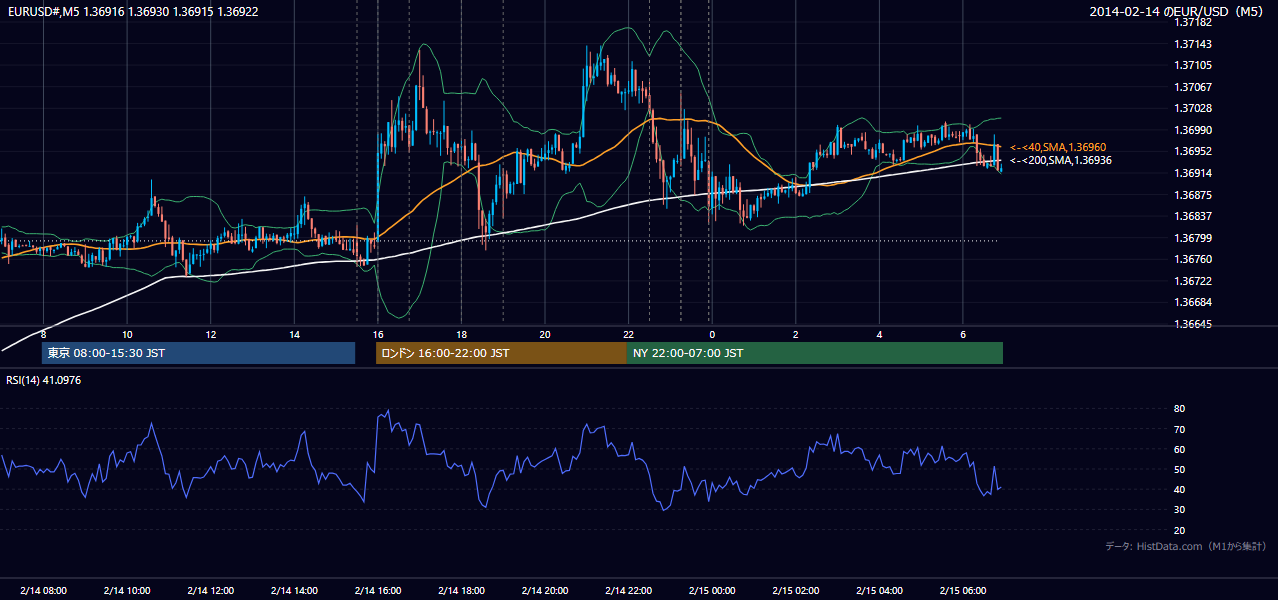Click RSI scale value 80
Screen dimensions: 1278x600
[x=1179, y=409]
